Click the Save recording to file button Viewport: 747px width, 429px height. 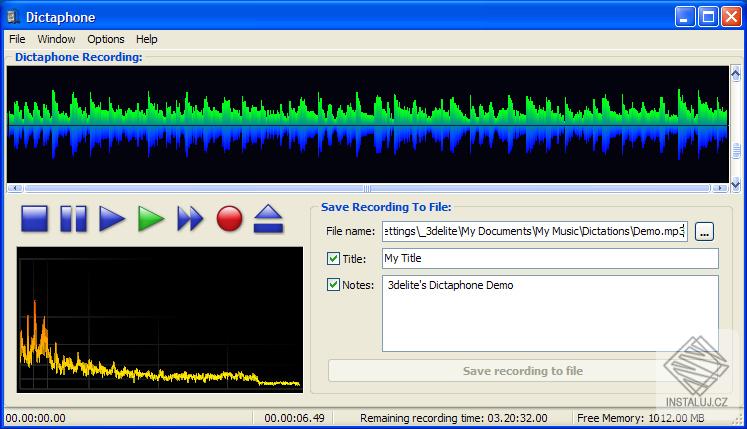(x=523, y=371)
